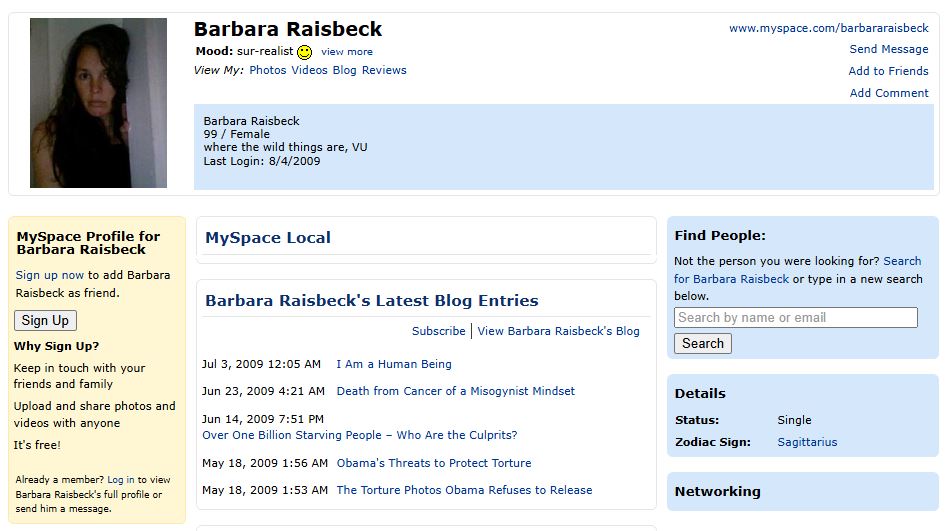Click 'MySpace Profile for Barbara Raisbeck' heading

click(x=88, y=243)
